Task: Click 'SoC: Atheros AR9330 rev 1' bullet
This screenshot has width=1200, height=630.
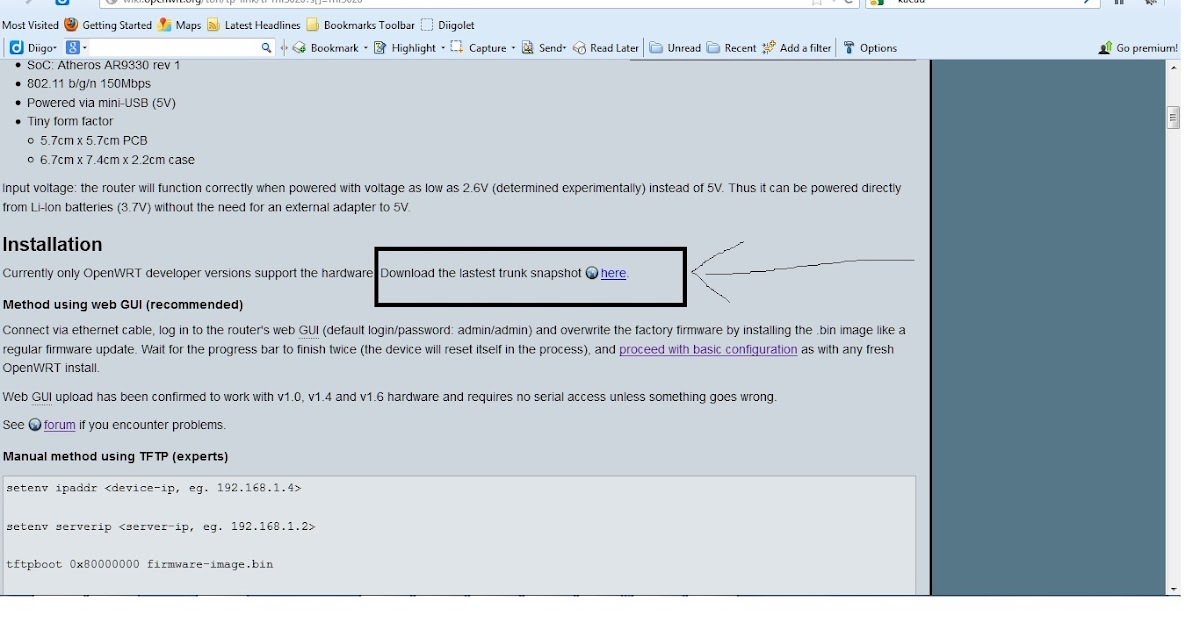Action: click(104, 65)
